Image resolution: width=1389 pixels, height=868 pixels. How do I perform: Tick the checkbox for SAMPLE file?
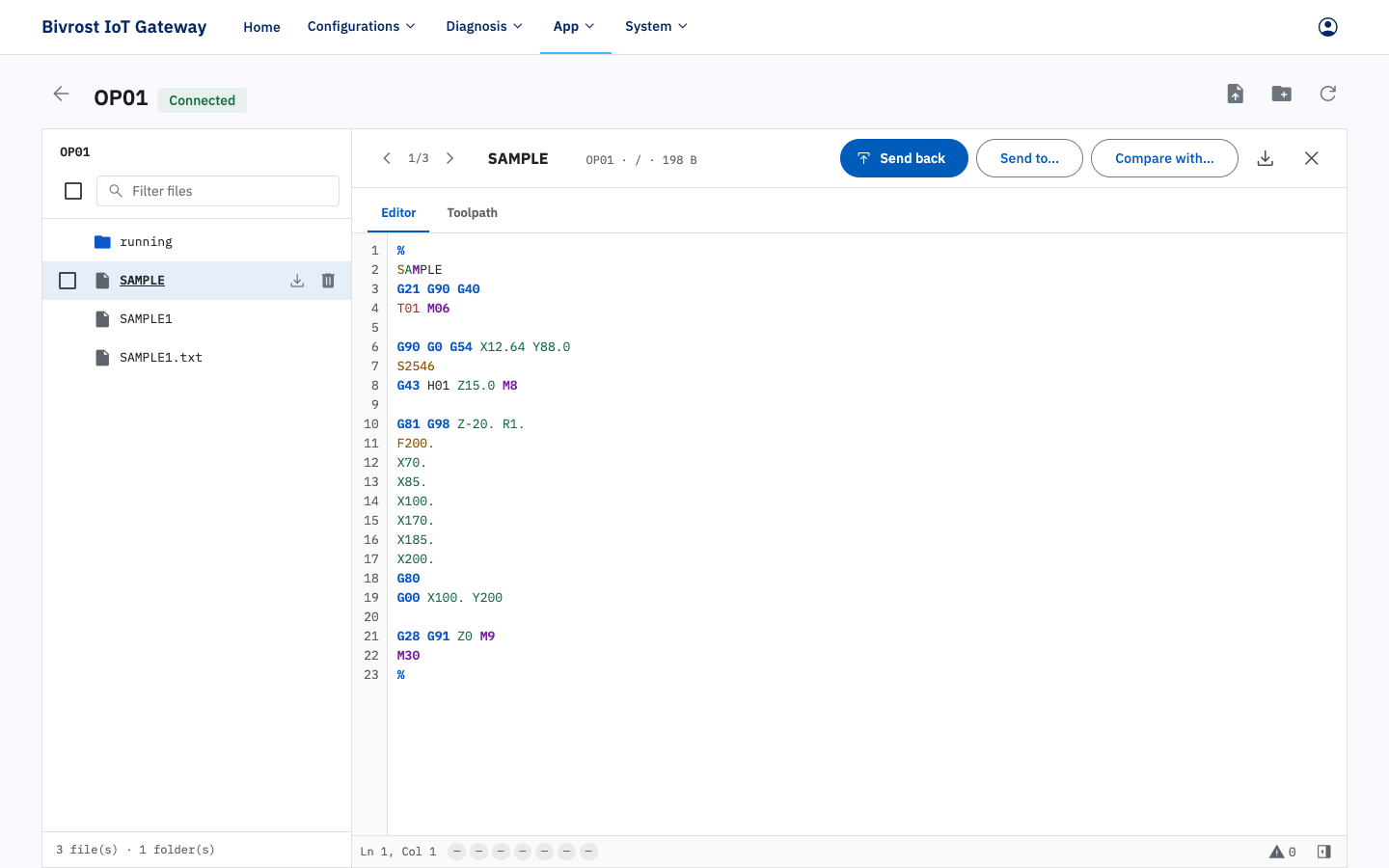coord(68,281)
